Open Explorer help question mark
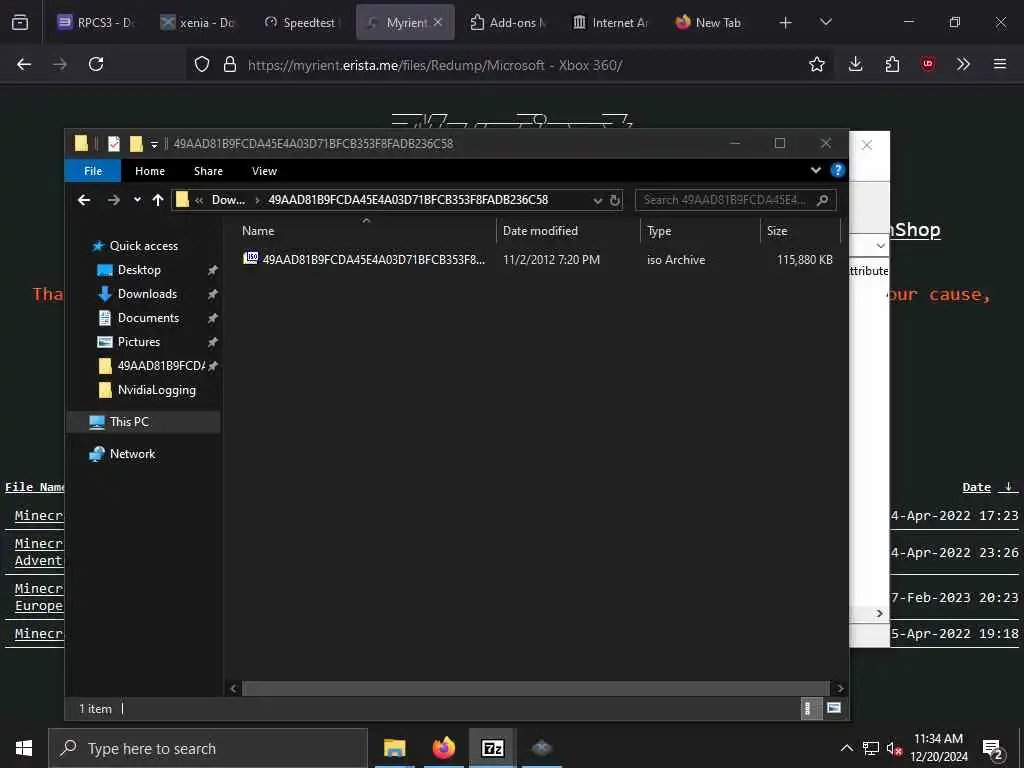1024x768 pixels. click(x=837, y=170)
